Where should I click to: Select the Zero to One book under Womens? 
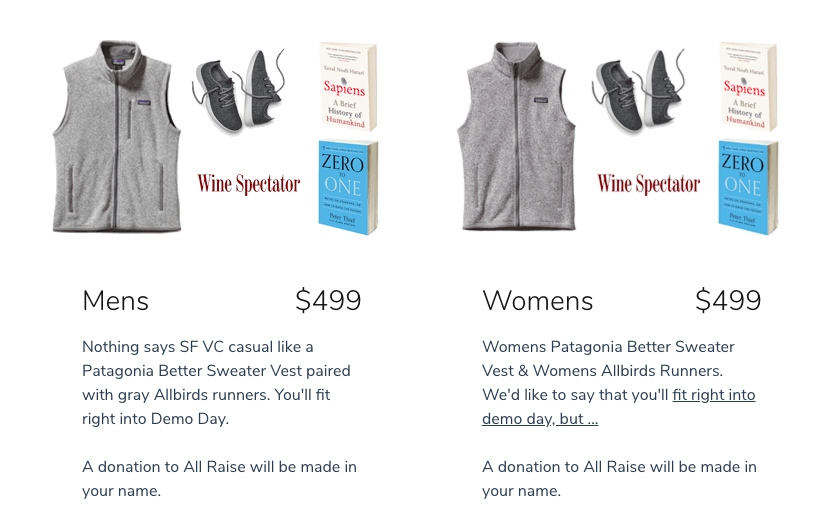click(x=746, y=187)
